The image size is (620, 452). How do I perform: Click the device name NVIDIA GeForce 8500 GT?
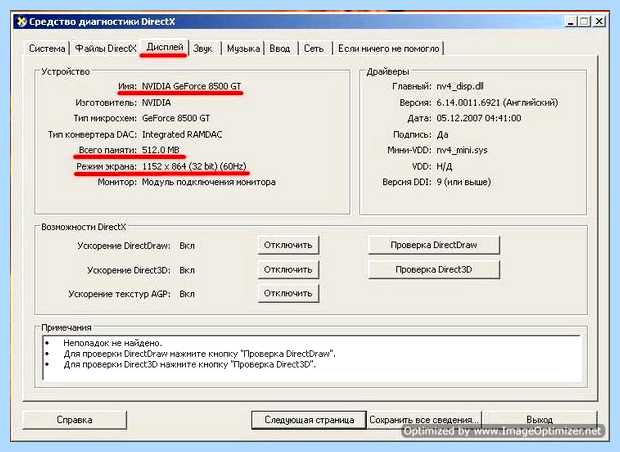(x=192, y=86)
